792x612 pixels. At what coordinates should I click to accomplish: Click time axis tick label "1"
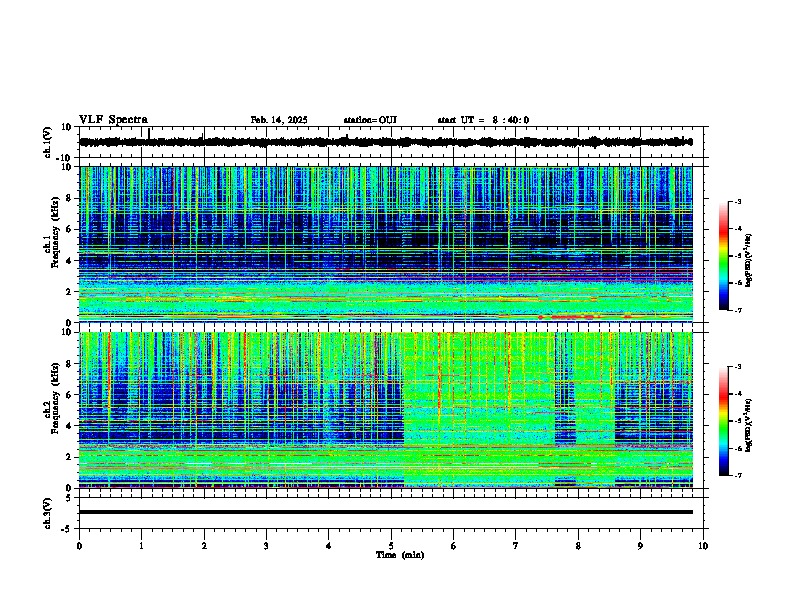141,546
